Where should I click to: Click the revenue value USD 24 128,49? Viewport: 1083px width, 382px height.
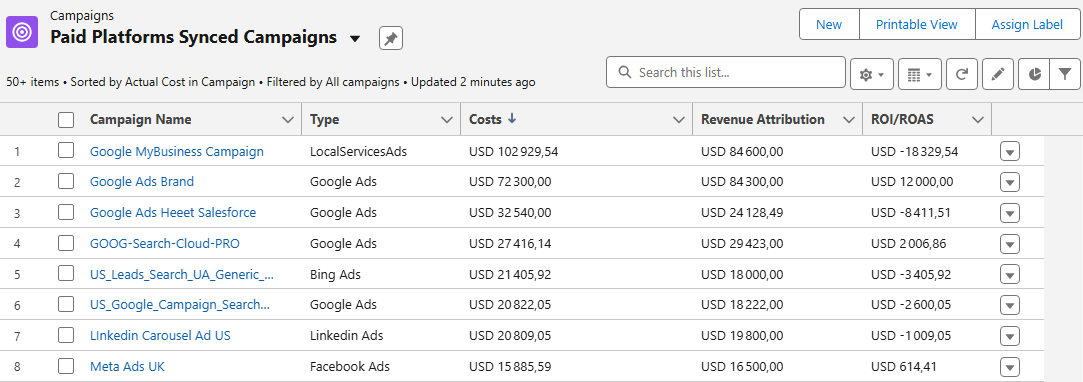pos(742,213)
